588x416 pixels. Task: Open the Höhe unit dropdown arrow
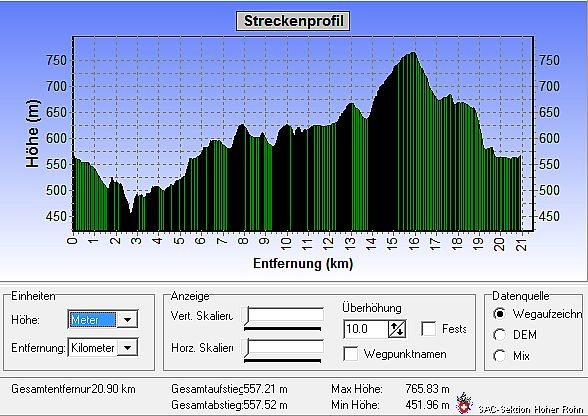click(x=128, y=320)
